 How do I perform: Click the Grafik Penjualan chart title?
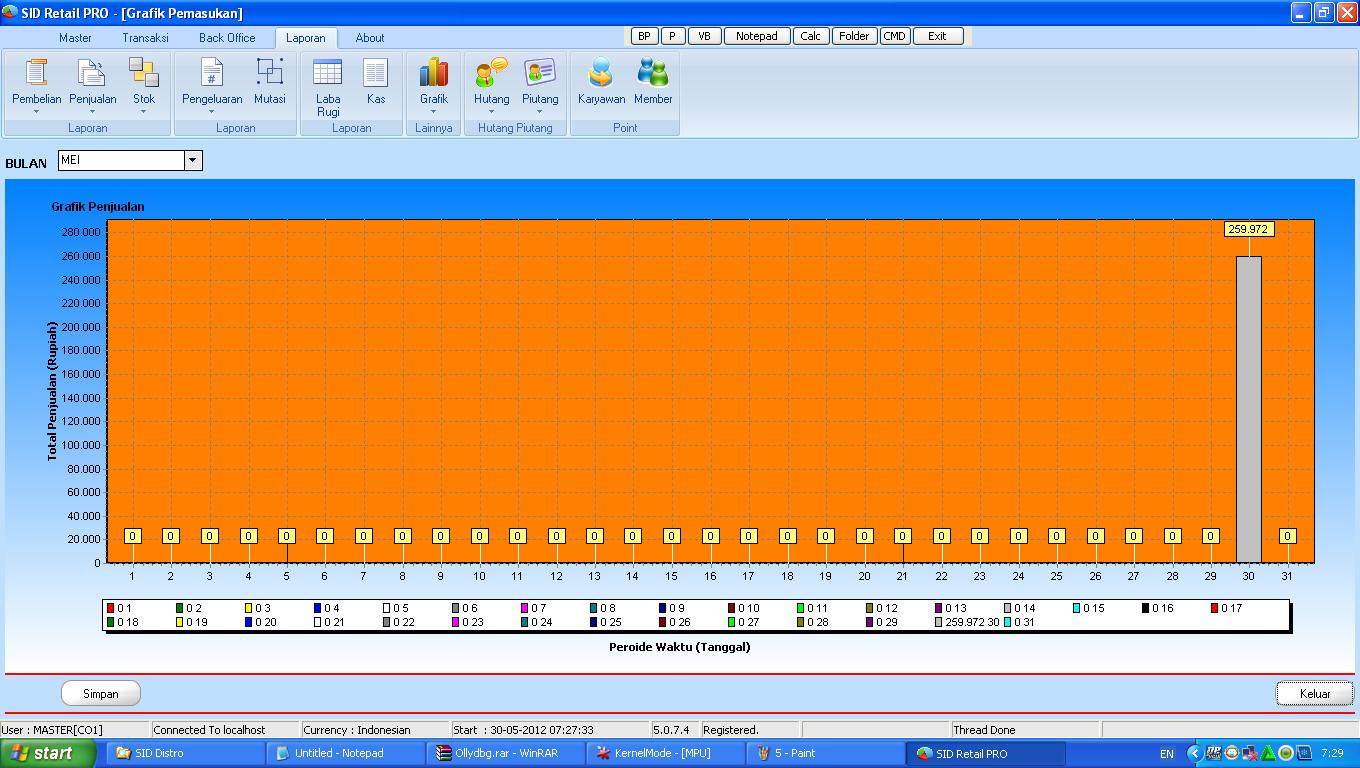point(98,207)
